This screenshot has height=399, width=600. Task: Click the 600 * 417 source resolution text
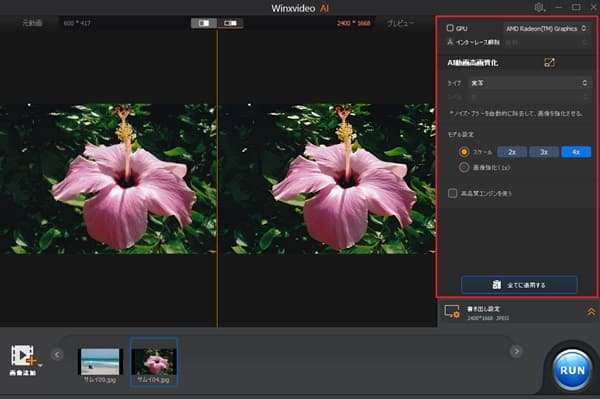pos(77,23)
